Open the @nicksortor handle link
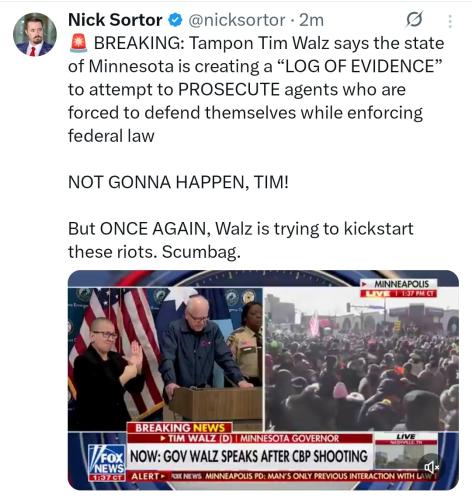Screen dimensions: 472x500 pyautogui.click(x=237, y=20)
